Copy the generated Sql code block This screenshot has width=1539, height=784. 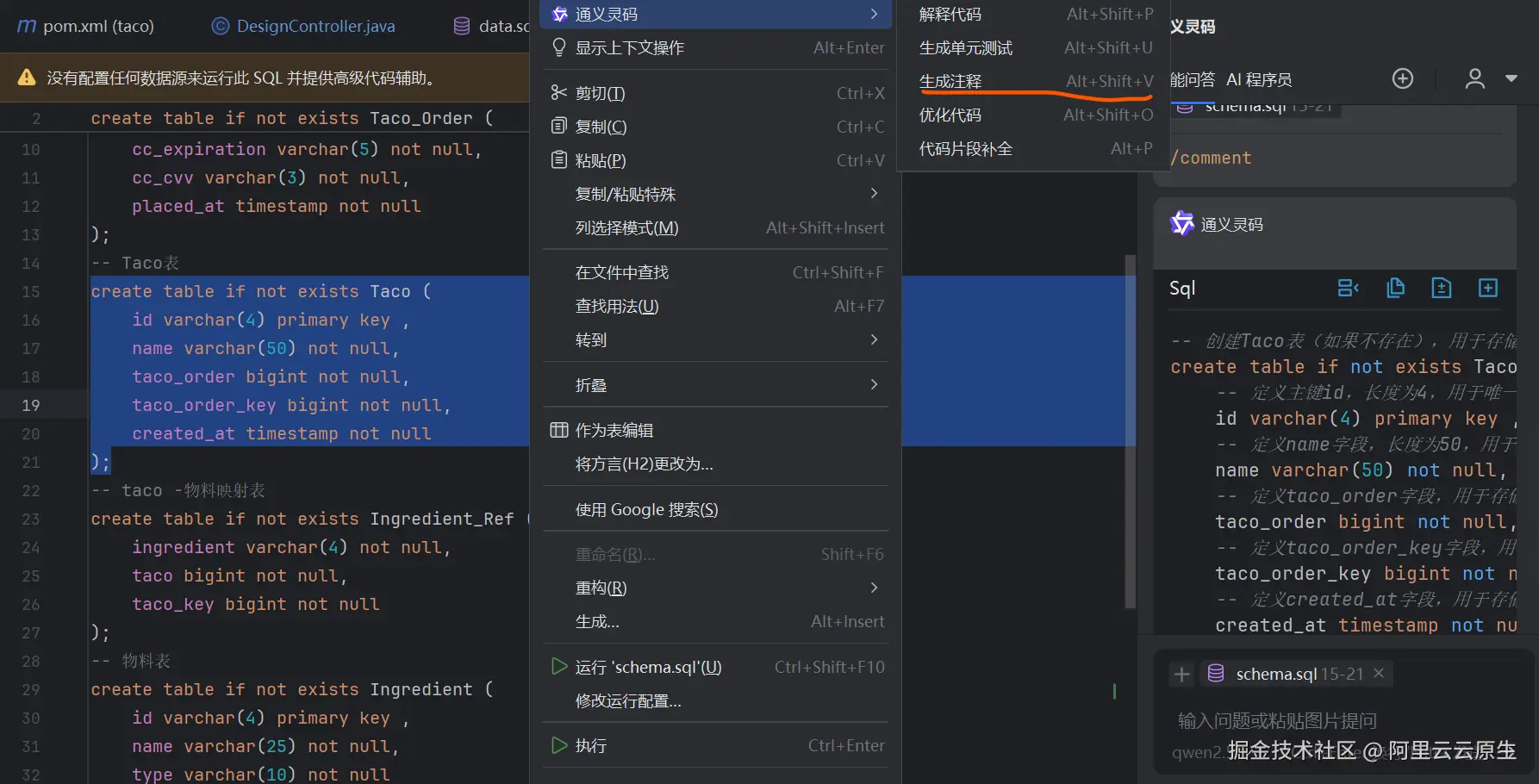click(x=1396, y=288)
